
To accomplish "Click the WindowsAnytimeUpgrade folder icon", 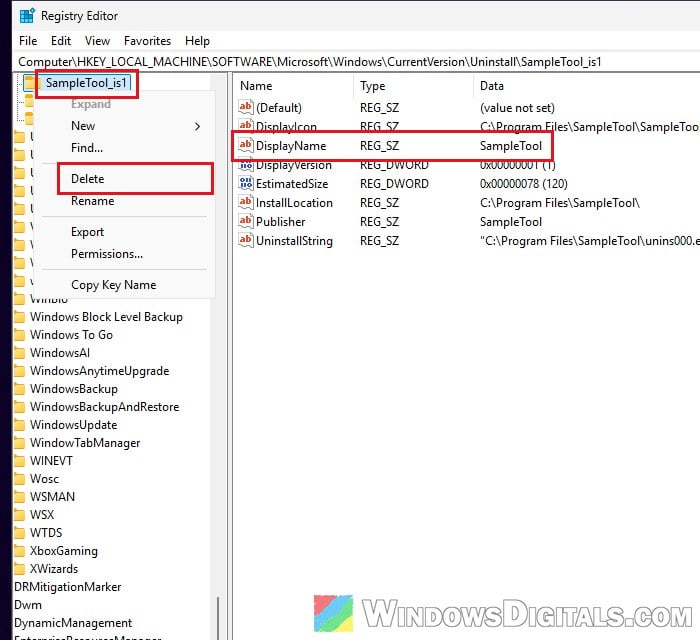I will click(20, 371).
